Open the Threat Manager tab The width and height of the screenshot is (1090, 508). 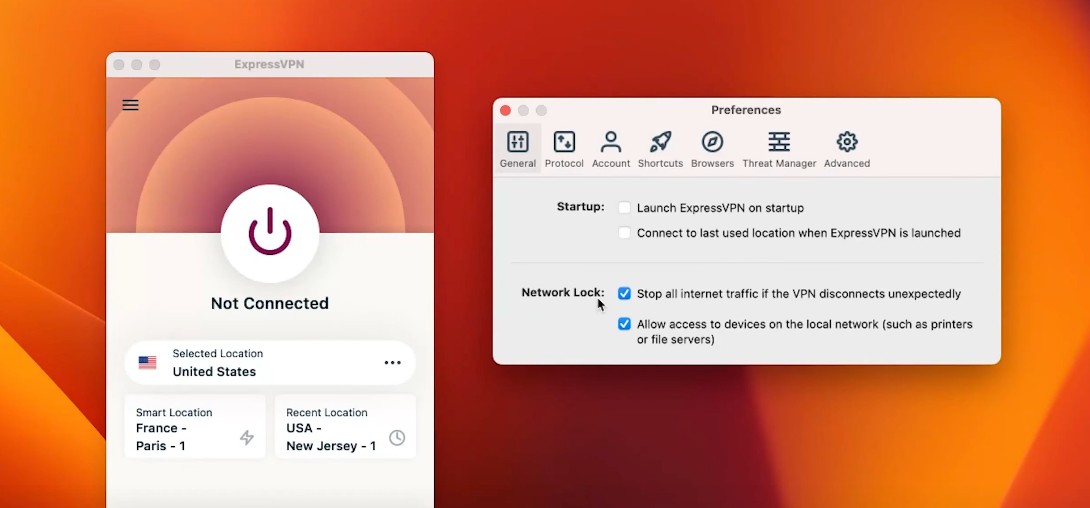(x=779, y=149)
